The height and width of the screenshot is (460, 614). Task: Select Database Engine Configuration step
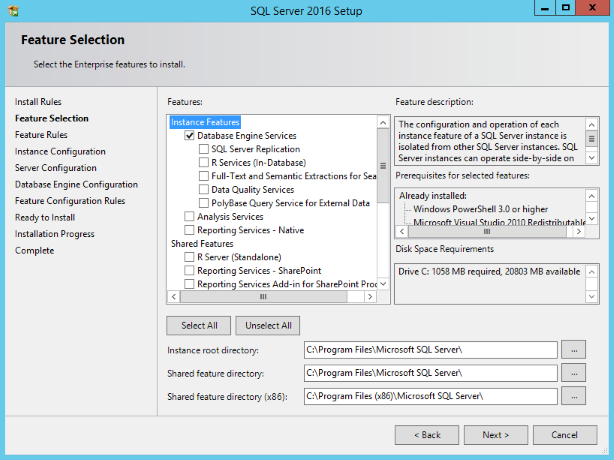pyautogui.click(x=76, y=184)
